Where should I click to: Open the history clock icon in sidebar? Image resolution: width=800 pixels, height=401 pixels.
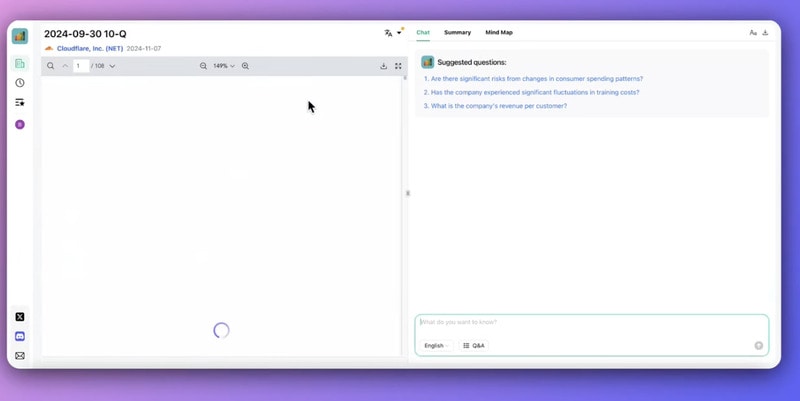coord(20,83)
